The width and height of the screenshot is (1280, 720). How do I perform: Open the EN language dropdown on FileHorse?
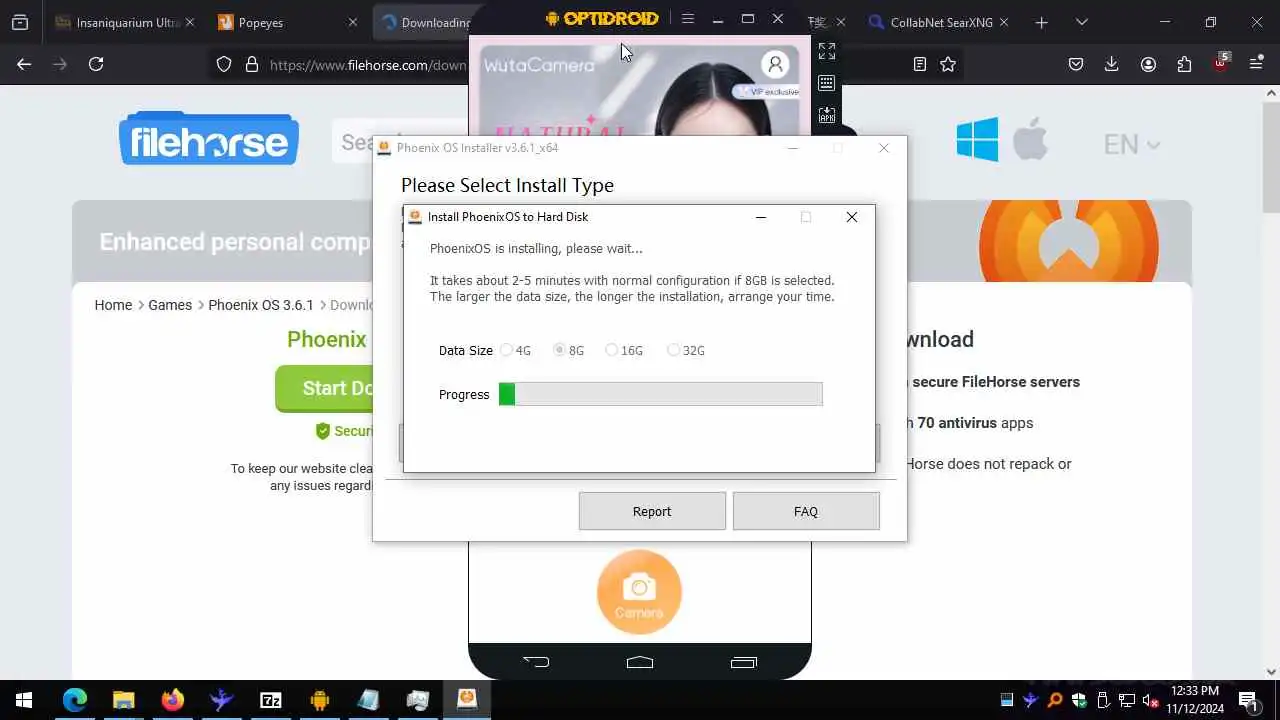(x=1131, y=144)
